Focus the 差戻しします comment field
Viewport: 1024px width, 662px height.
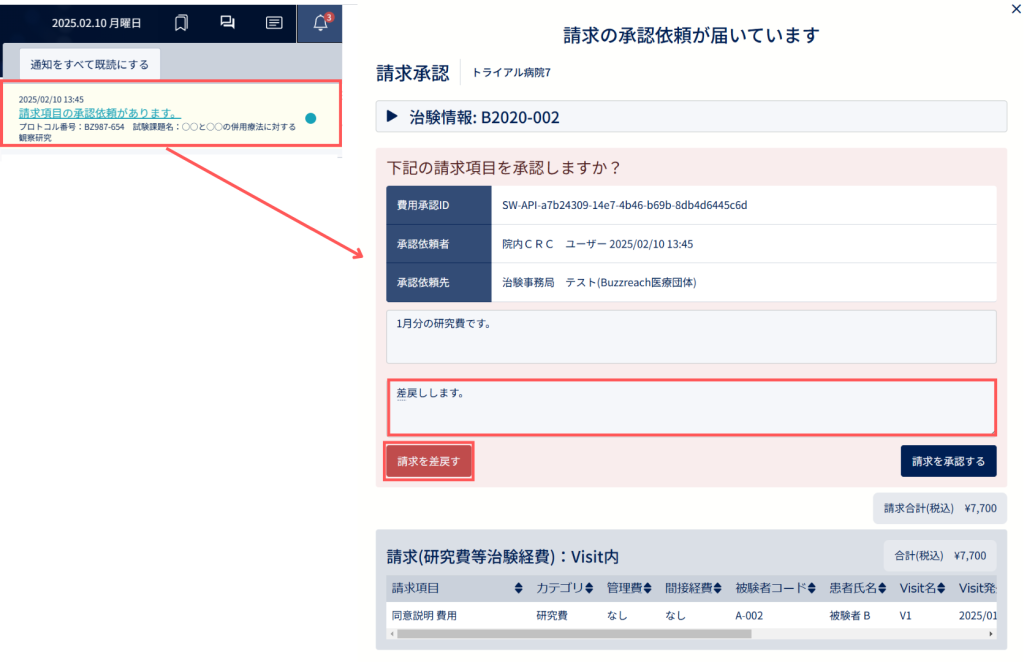[x=692, y=407]
